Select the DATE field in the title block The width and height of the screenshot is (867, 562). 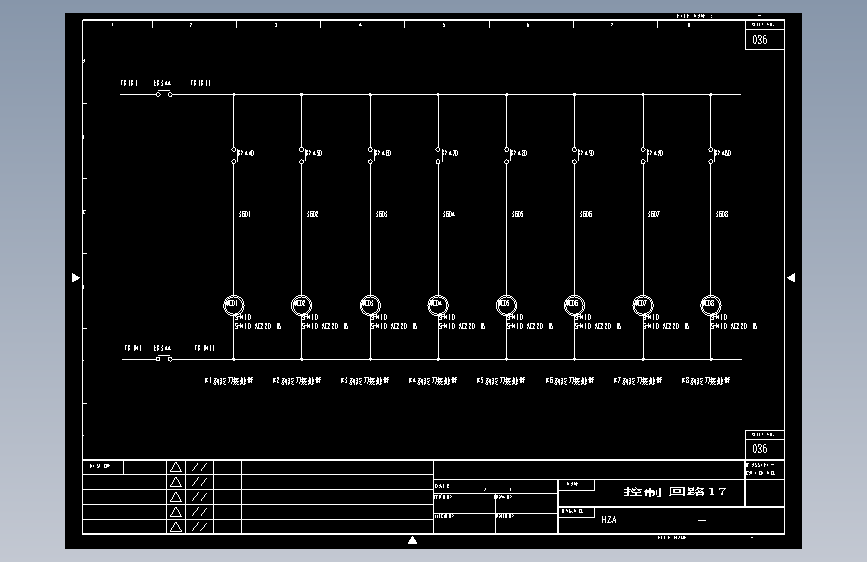[x=495, y=486]
